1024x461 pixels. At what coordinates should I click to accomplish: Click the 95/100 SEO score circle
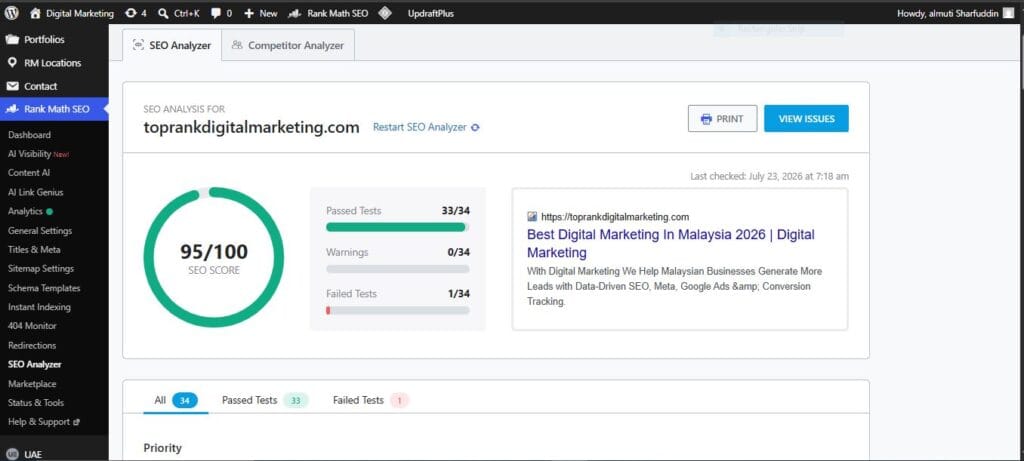point(214,257)
